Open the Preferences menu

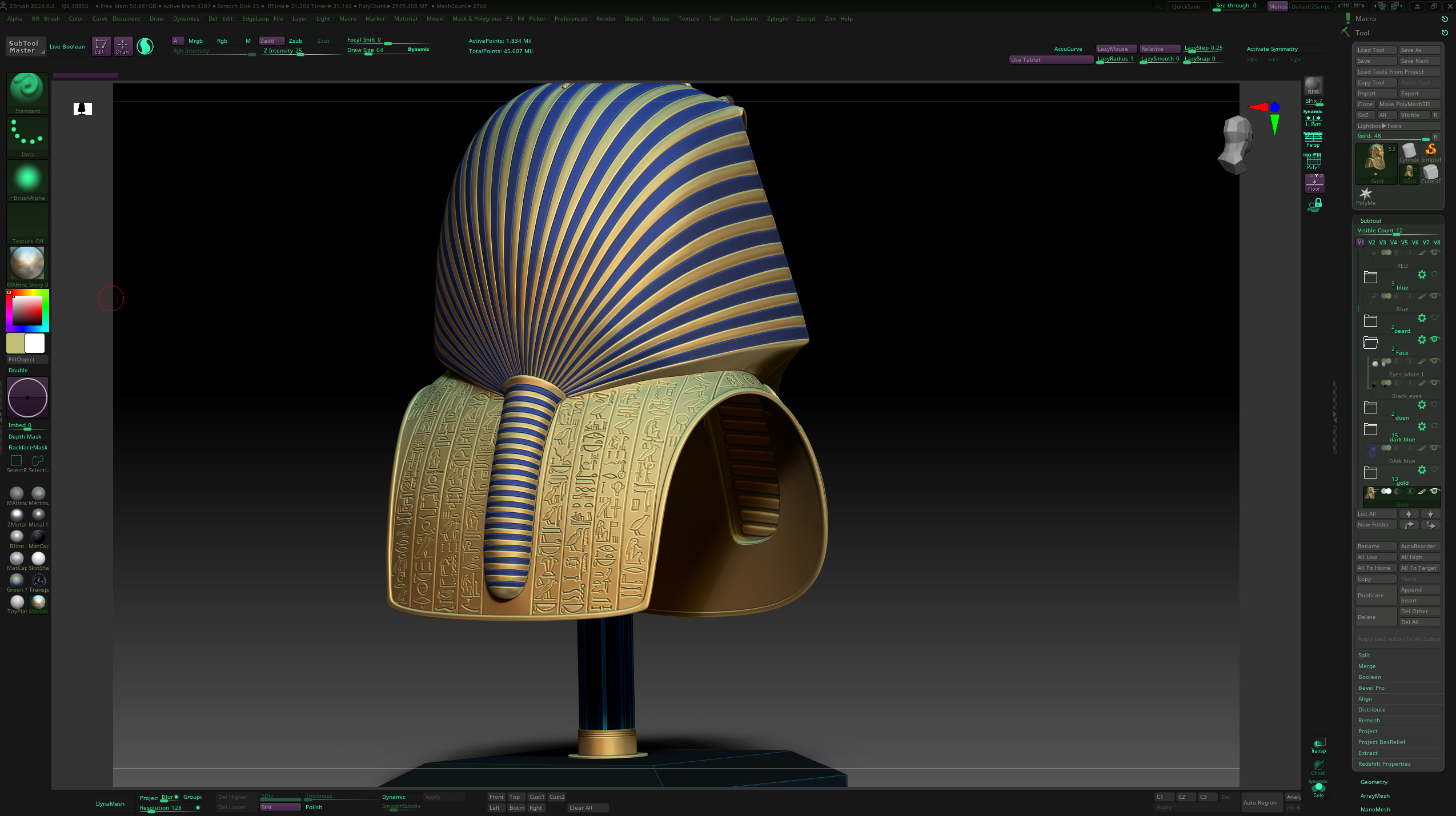[571, 19]
